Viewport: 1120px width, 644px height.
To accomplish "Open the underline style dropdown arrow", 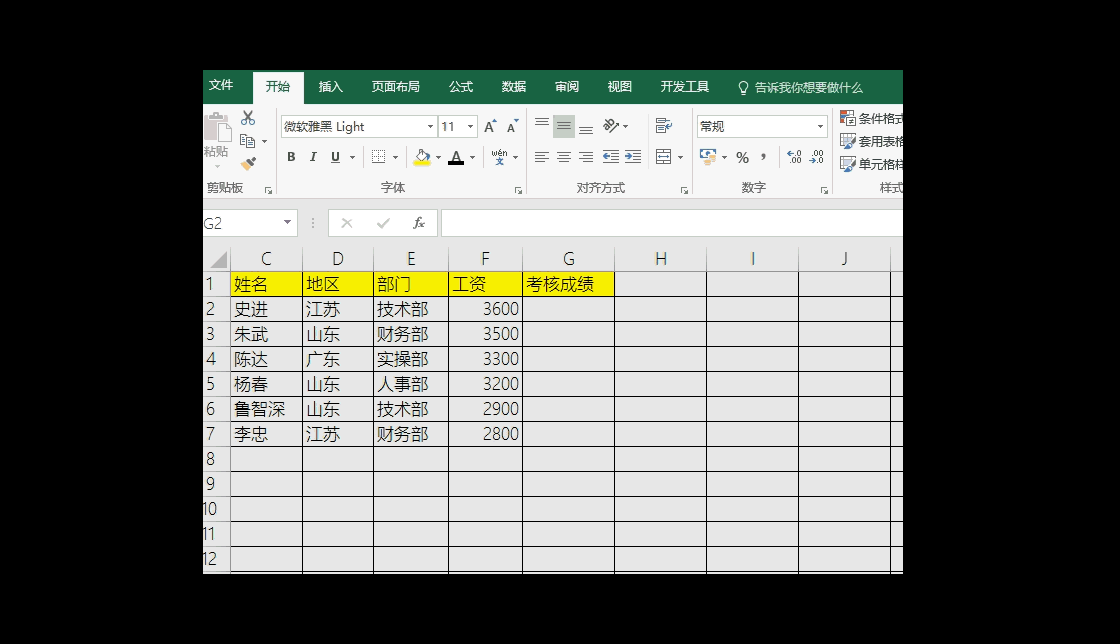I will (352, 157).
